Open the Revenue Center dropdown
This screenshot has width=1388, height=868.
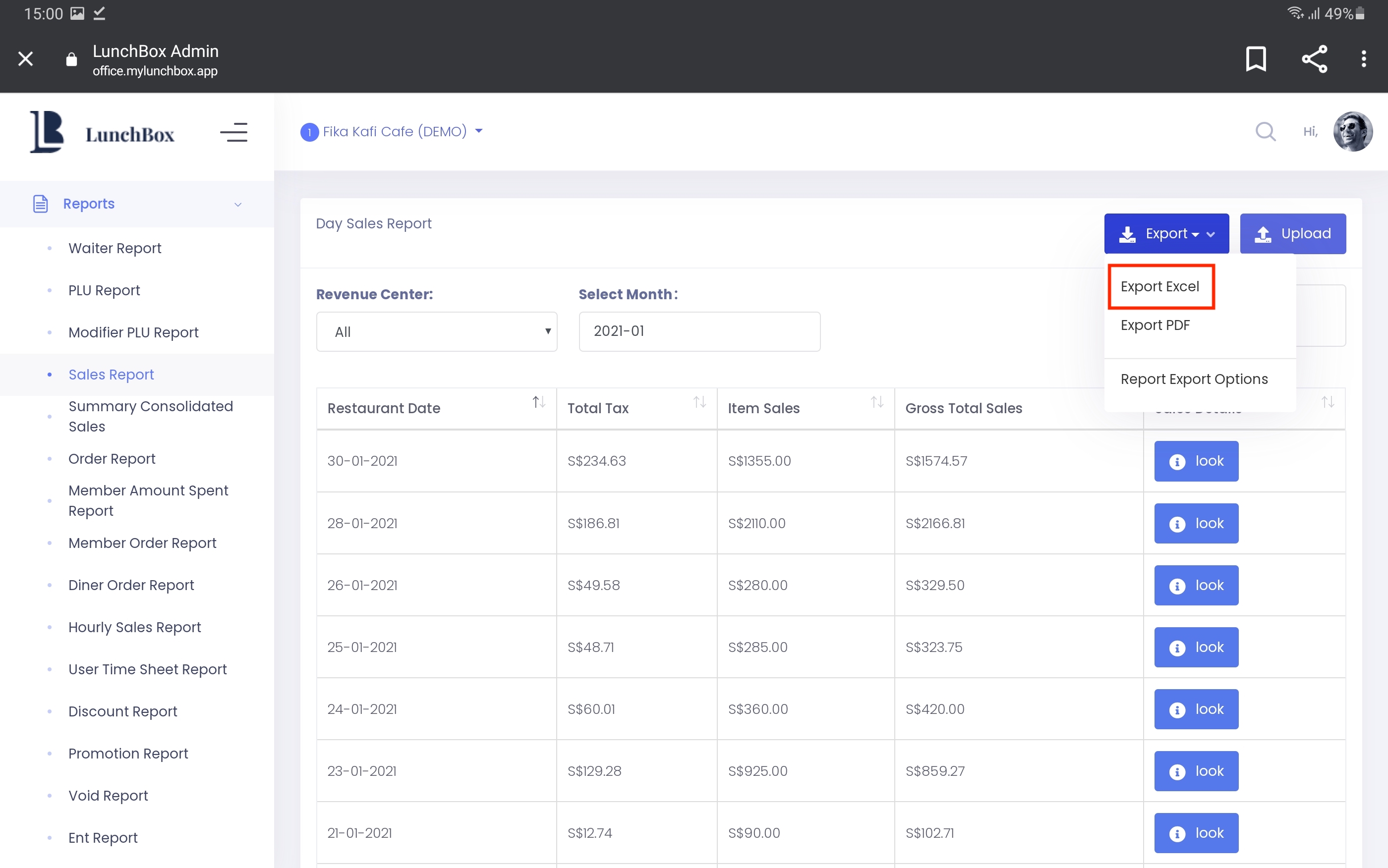tap(436, 332)
